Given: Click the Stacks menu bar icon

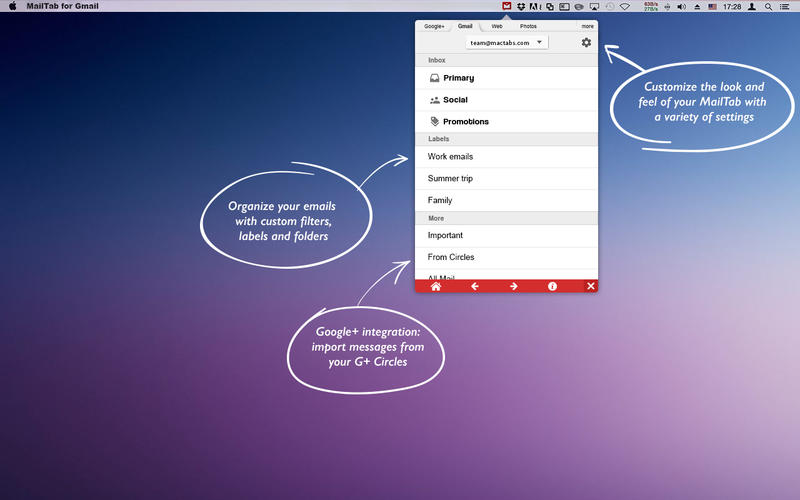Looking at the screenshot, I should [550, 7].
